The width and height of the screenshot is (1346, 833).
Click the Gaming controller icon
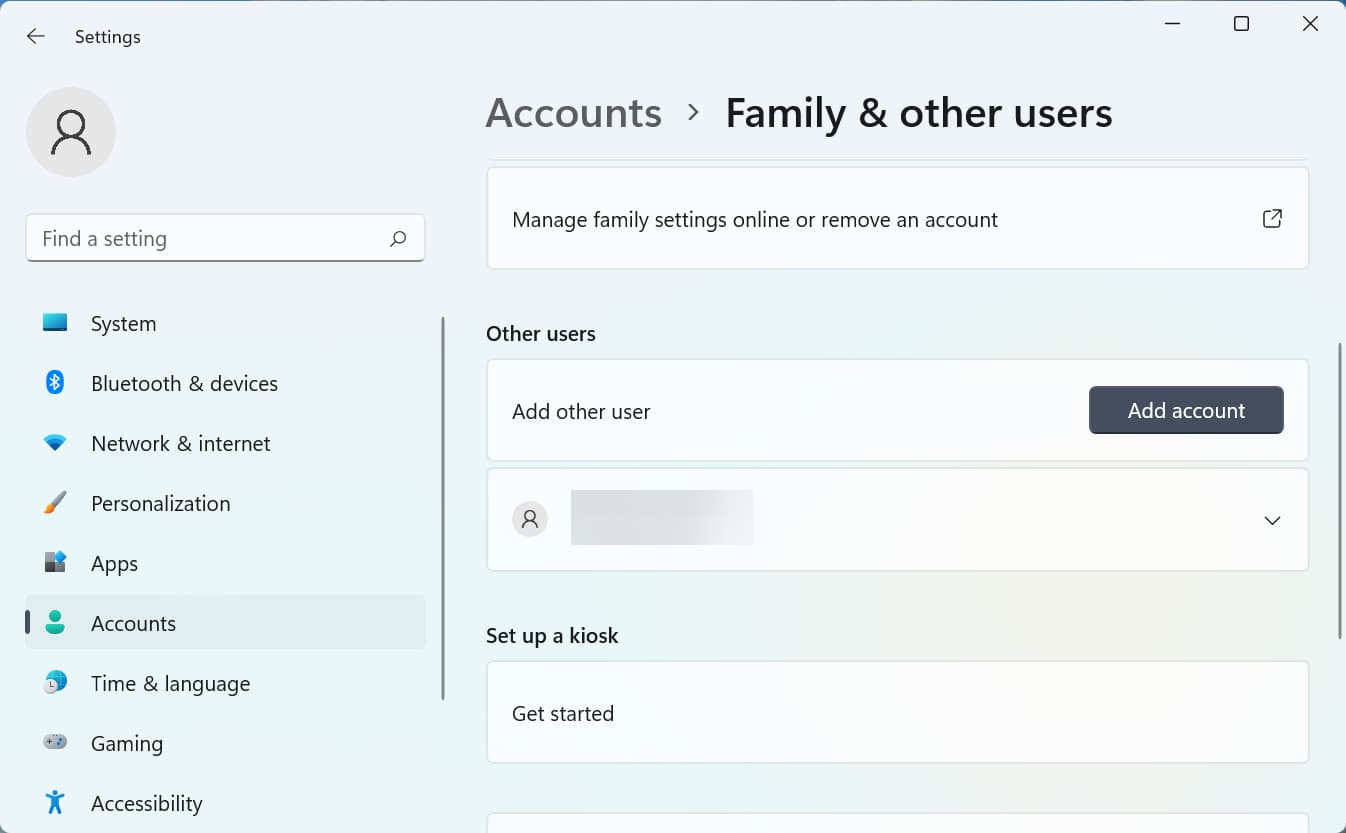pos(55,743)
